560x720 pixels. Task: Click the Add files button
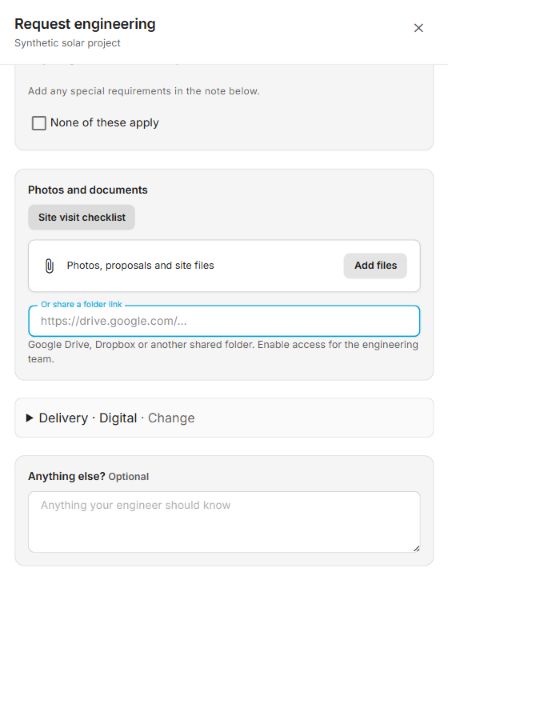click(375, 265)
